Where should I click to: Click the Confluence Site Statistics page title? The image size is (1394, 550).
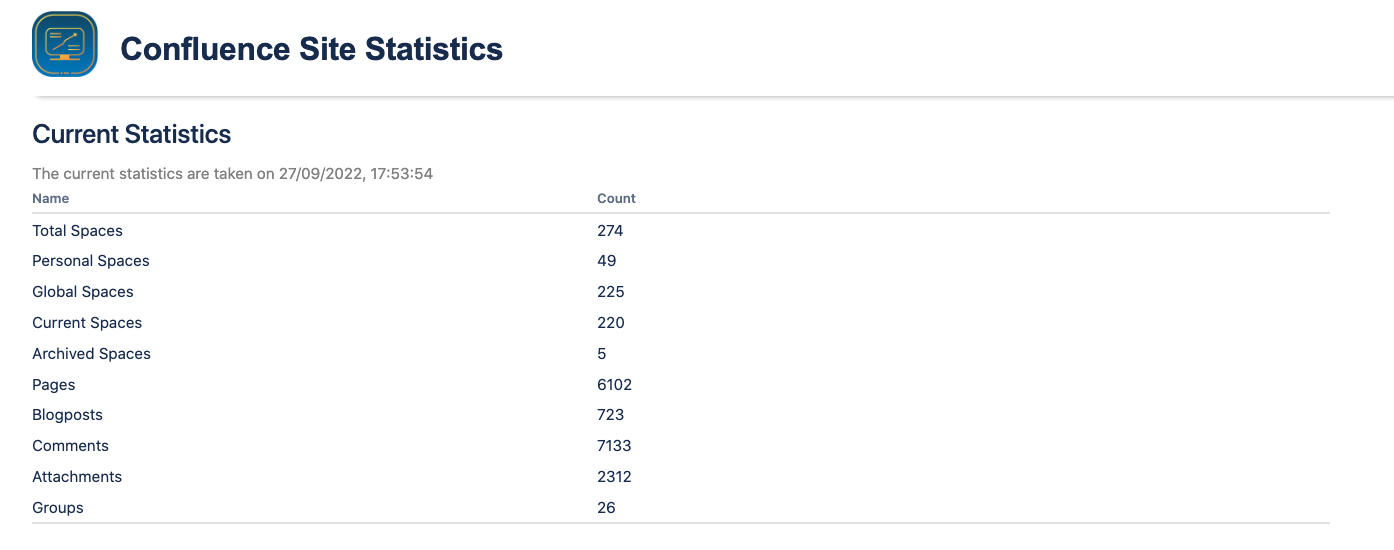click(311, 48)
